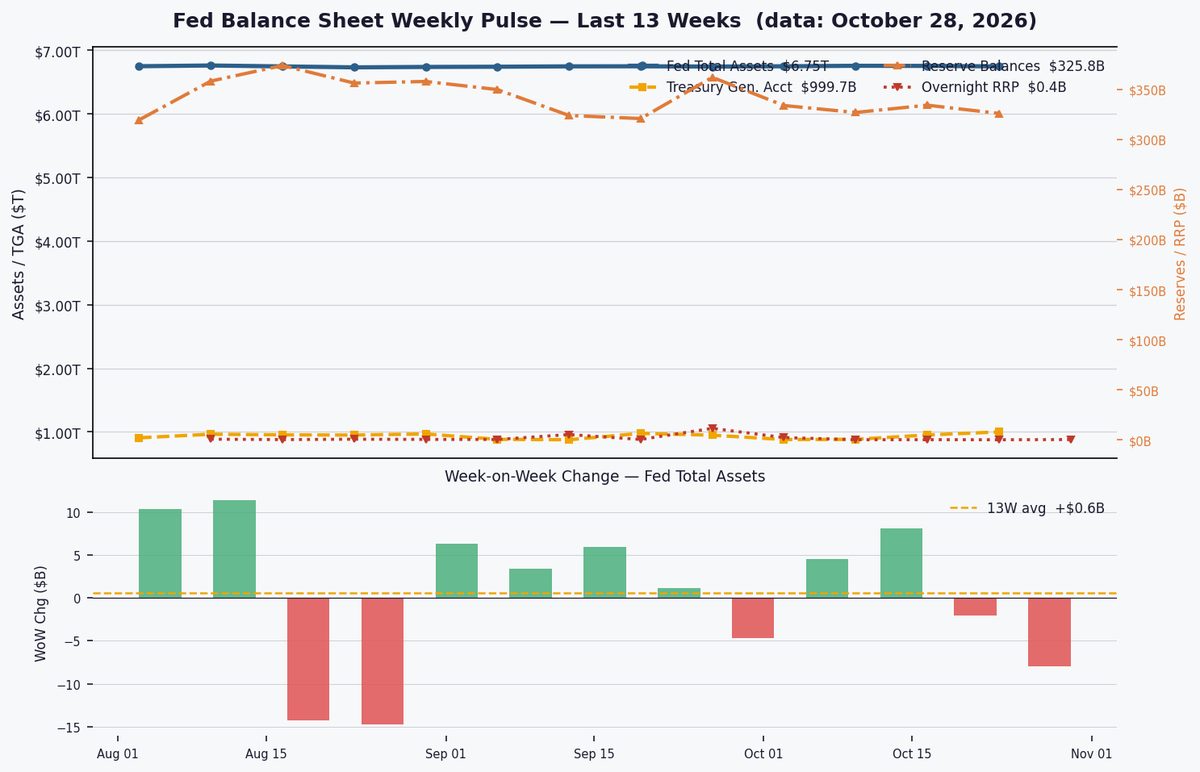This screenshot has width=1200, height=772.
Task: Select the 'Aug 15' date label
Action: click(265, 753)
